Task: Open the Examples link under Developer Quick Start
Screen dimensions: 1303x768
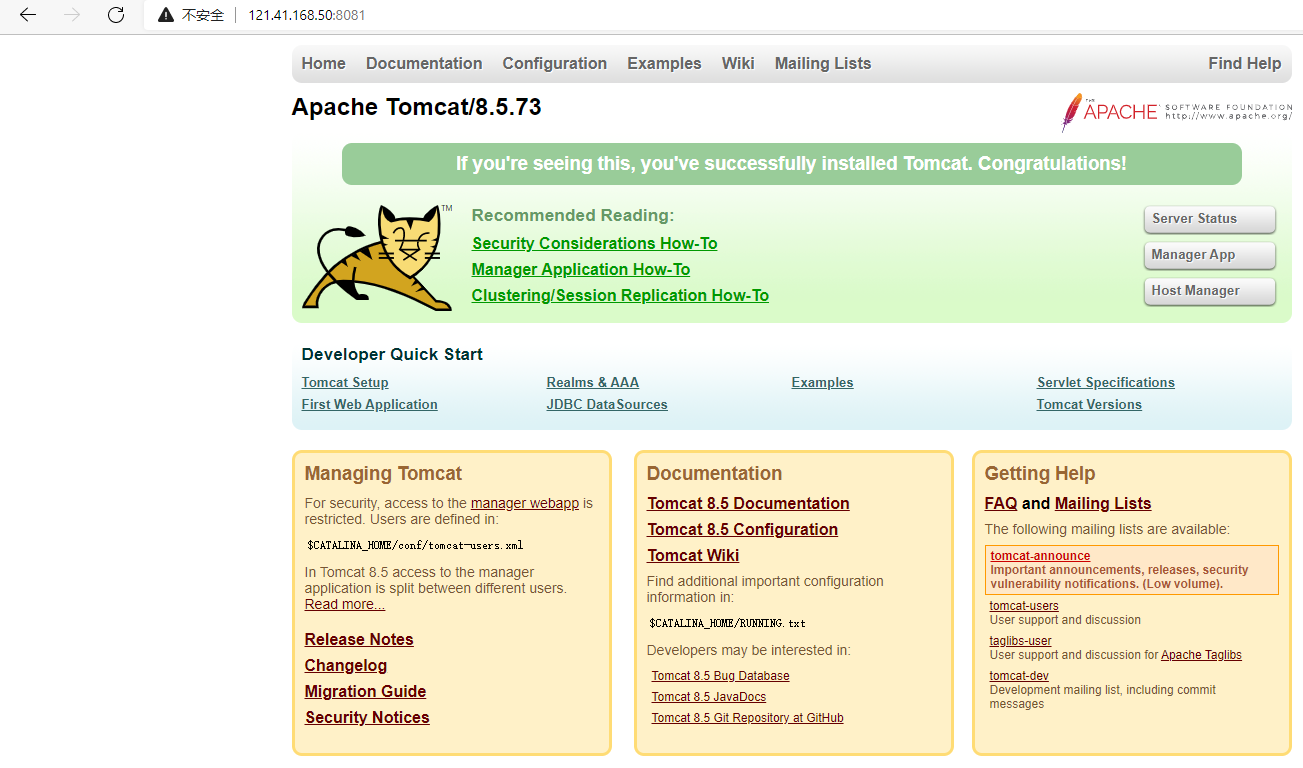Action: pyautogui.click(x=823, y=383)
